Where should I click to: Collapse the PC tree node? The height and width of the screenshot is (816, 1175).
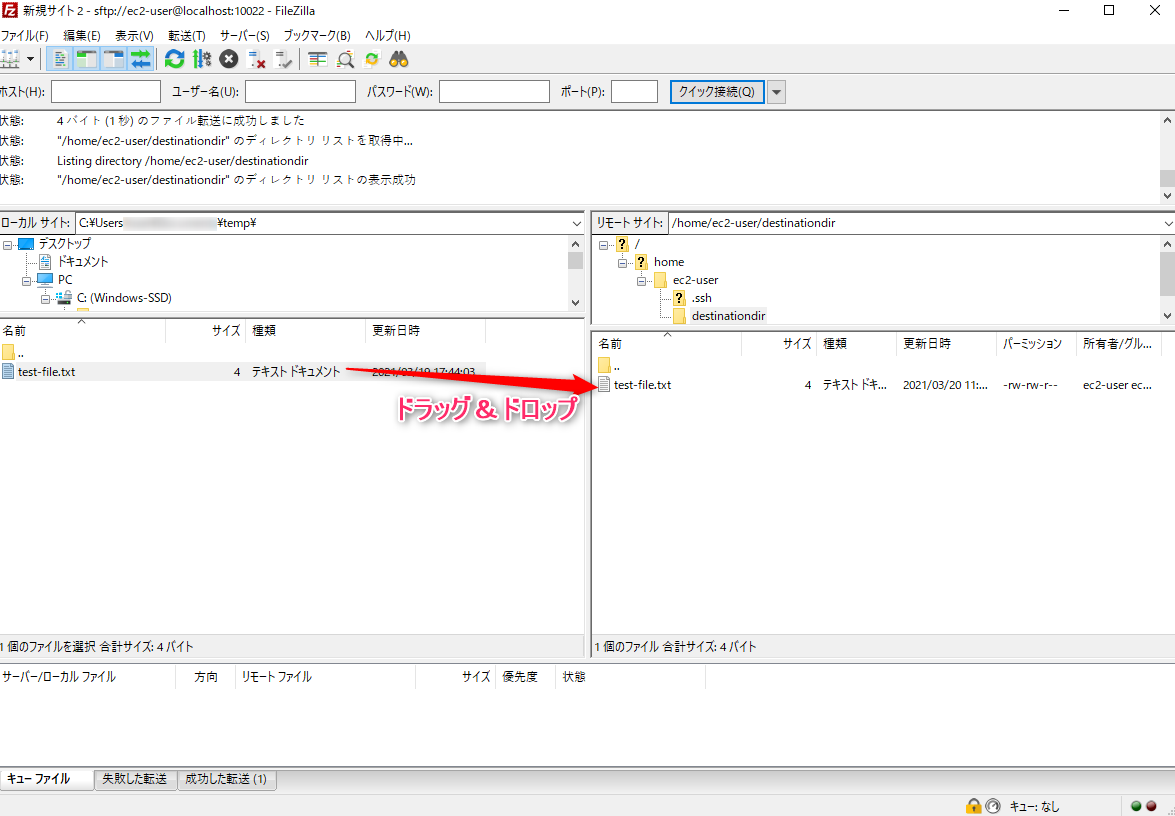pos(26,280)
